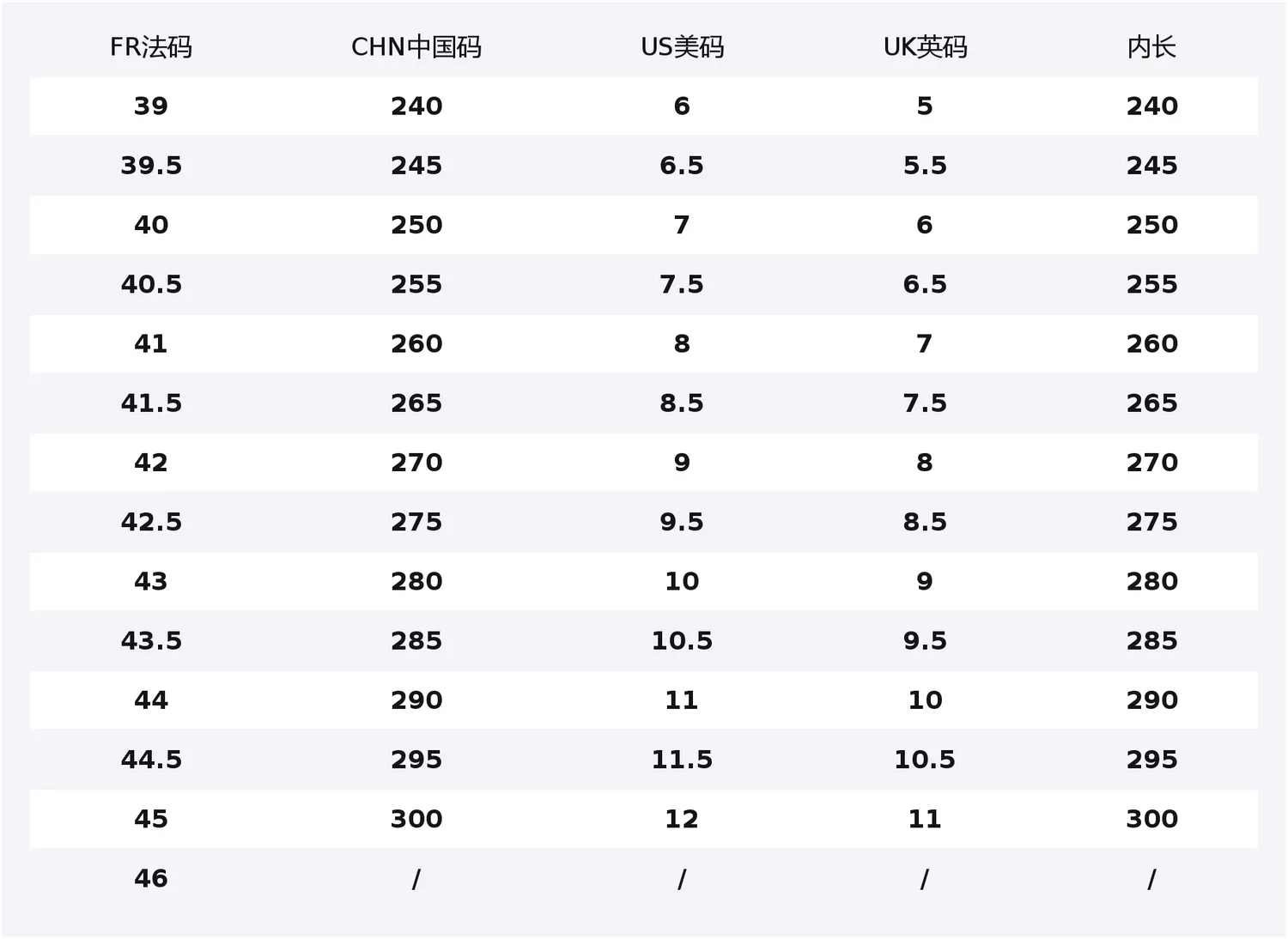The width and height of the screenshot is (1288, 939).
Task: Select FR size 39.5 cell
Action: point(151,166)
